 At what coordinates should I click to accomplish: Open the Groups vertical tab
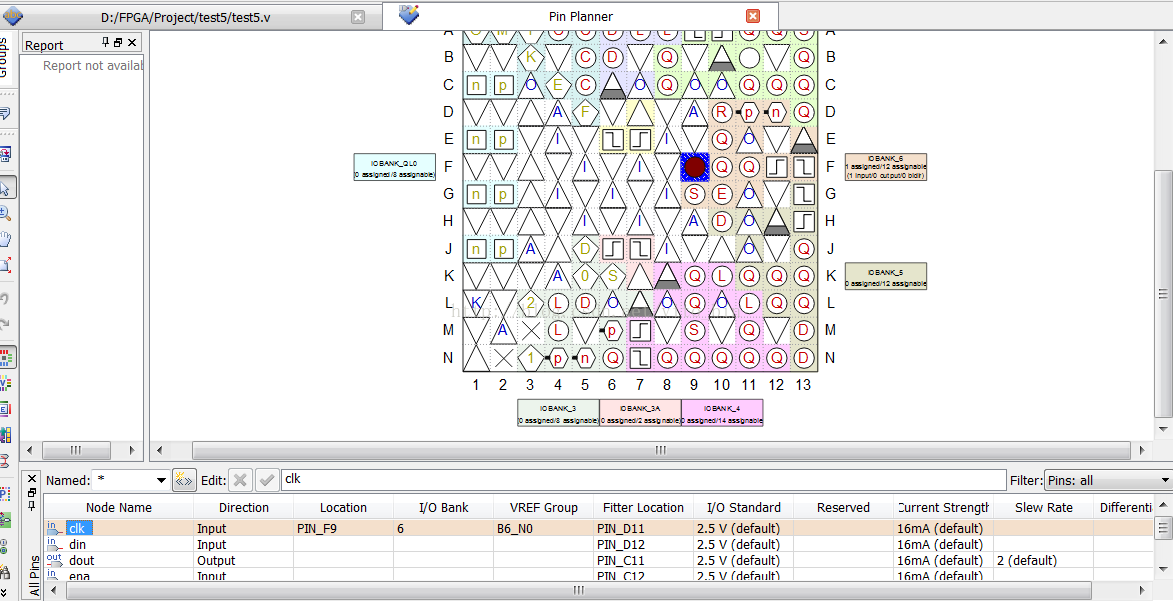(4, 58)
